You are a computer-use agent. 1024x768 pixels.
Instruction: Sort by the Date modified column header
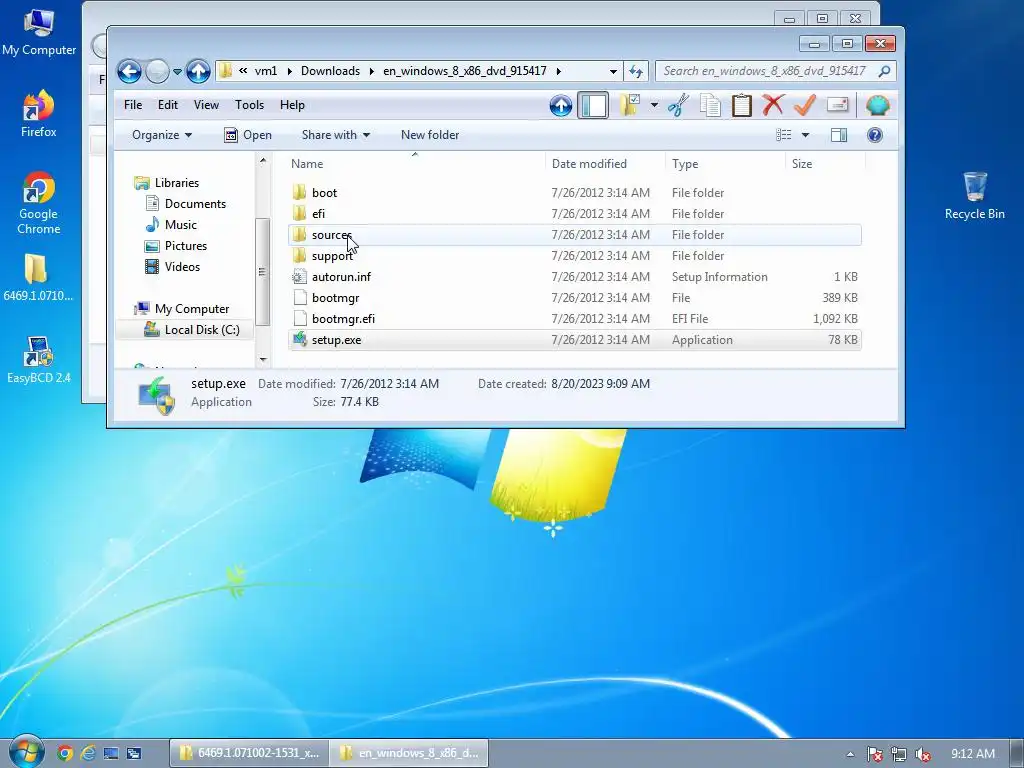click(x=605, y=164)
